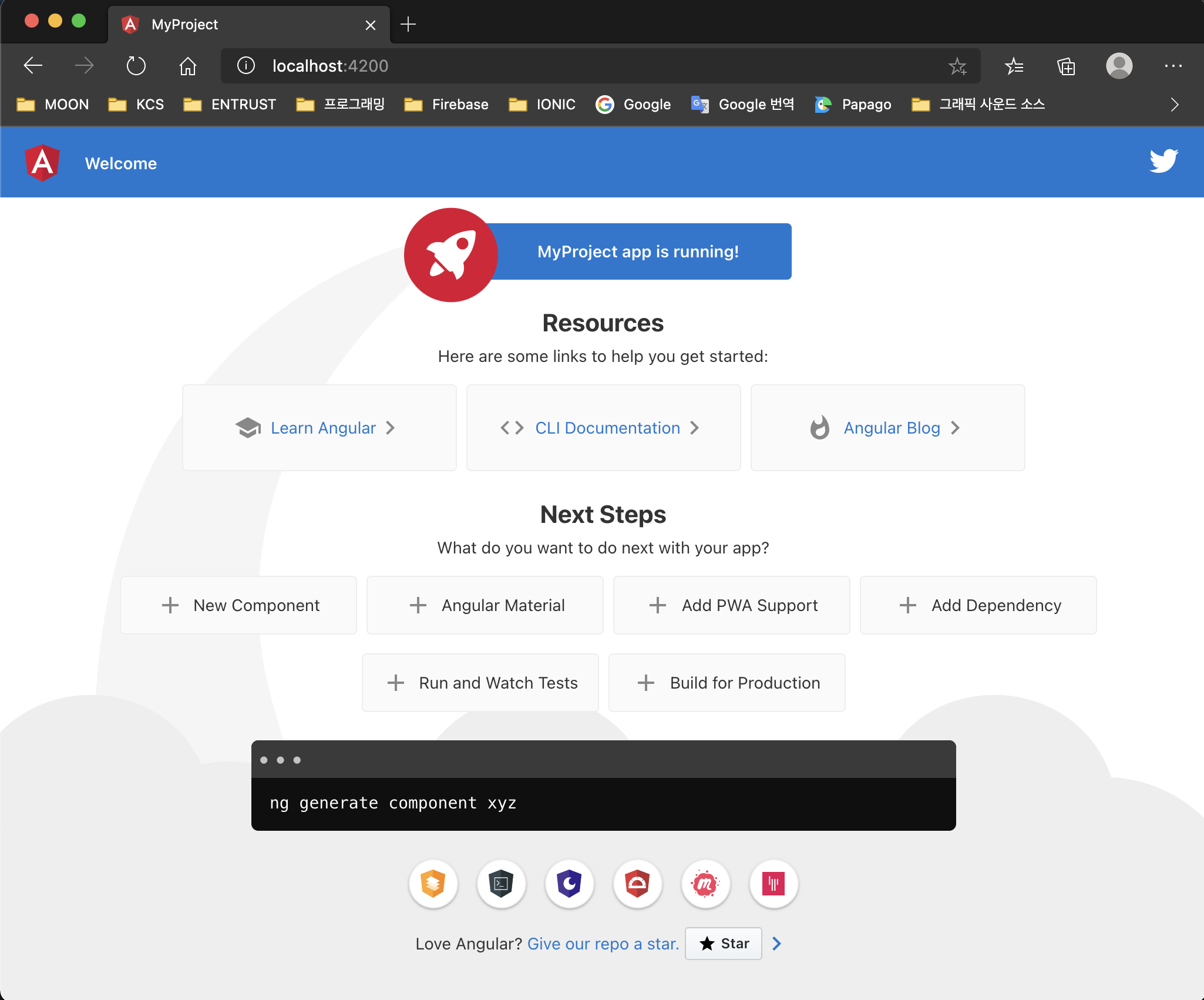This screenshot has width=1204, height=1000.
Task: Select the Build for Production card
Action: [727, 683]
